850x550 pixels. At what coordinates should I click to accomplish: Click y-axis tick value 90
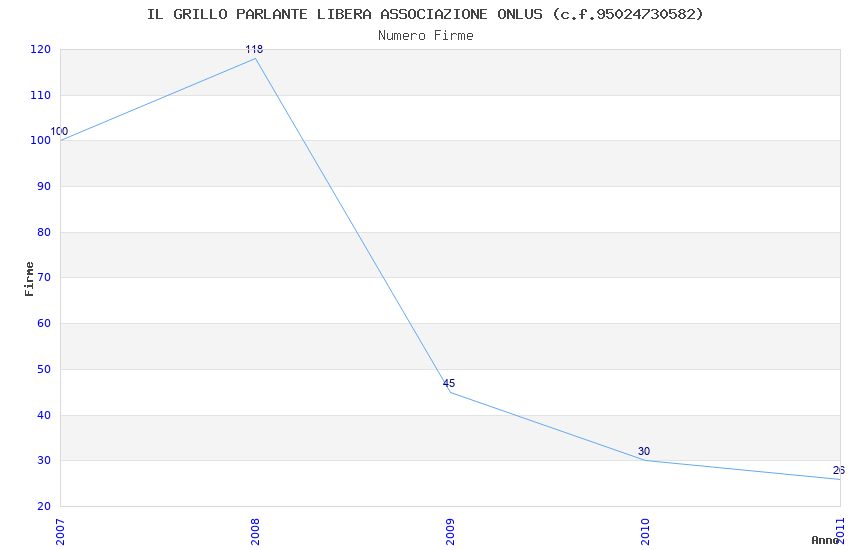coord(44,186)
